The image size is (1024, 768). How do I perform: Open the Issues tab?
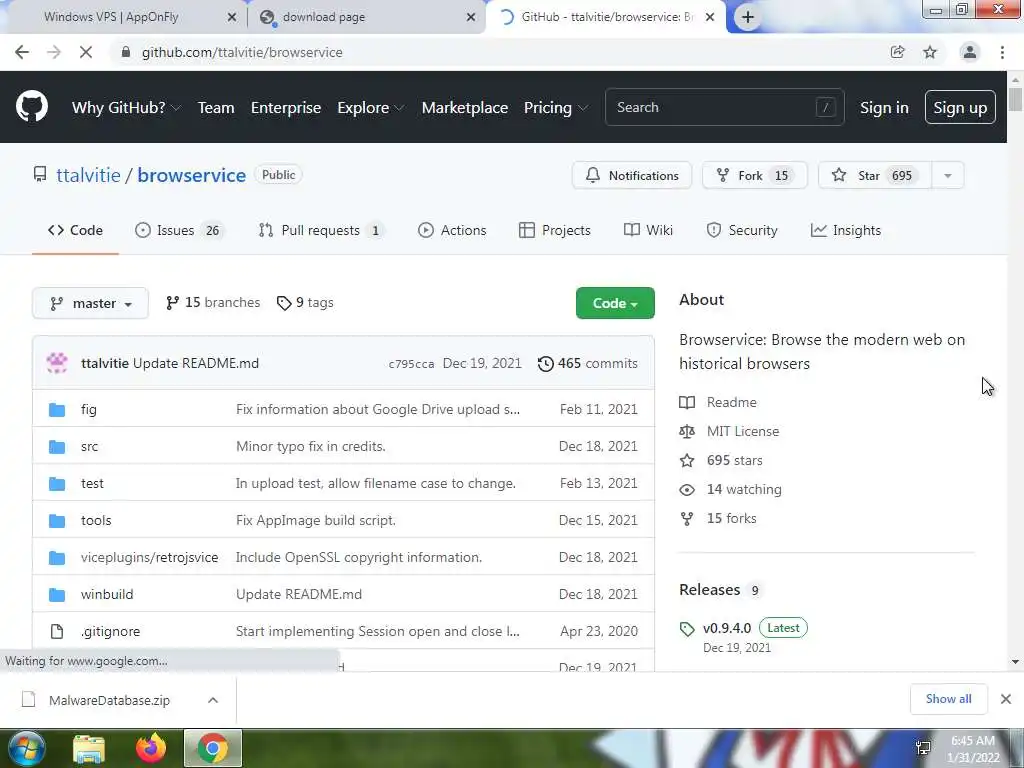coord(180,231)
